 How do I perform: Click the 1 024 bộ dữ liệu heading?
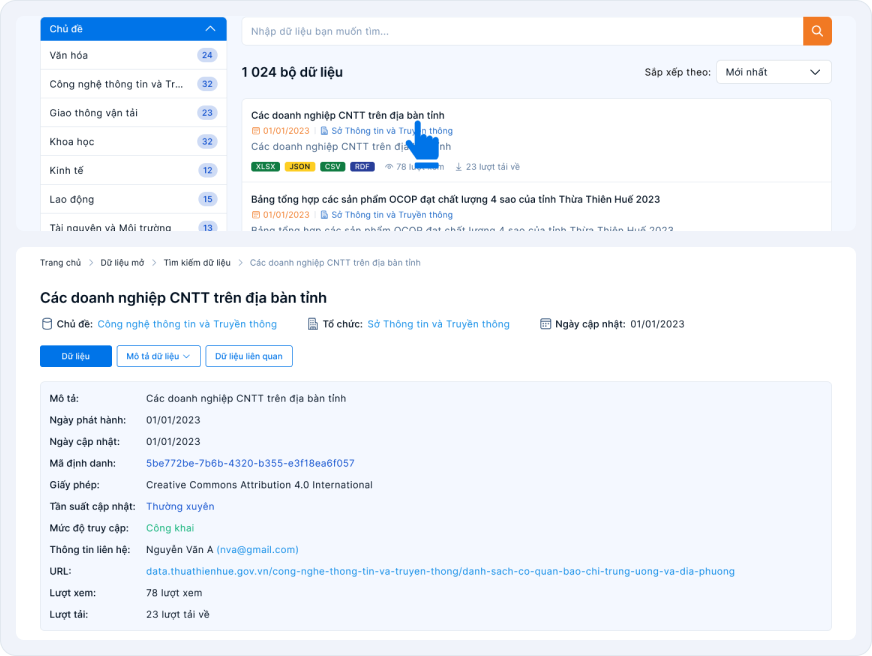tap(292, 72)
